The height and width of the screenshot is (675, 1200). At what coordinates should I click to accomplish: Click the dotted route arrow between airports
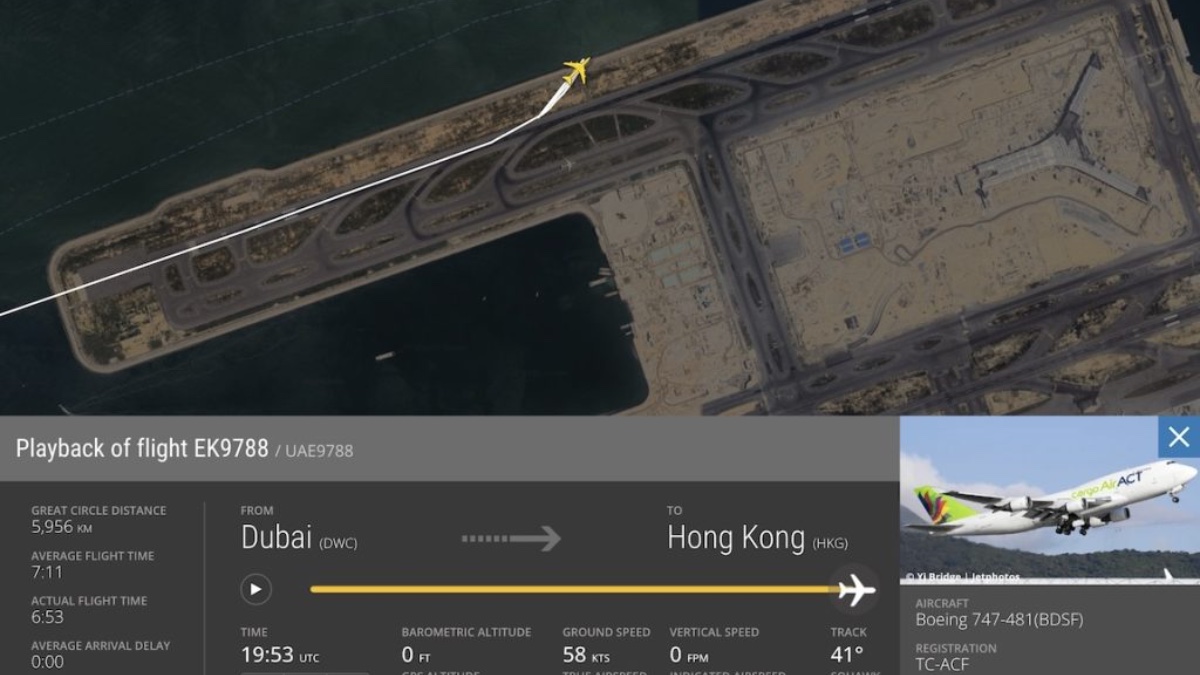click(x=511, y=538)
